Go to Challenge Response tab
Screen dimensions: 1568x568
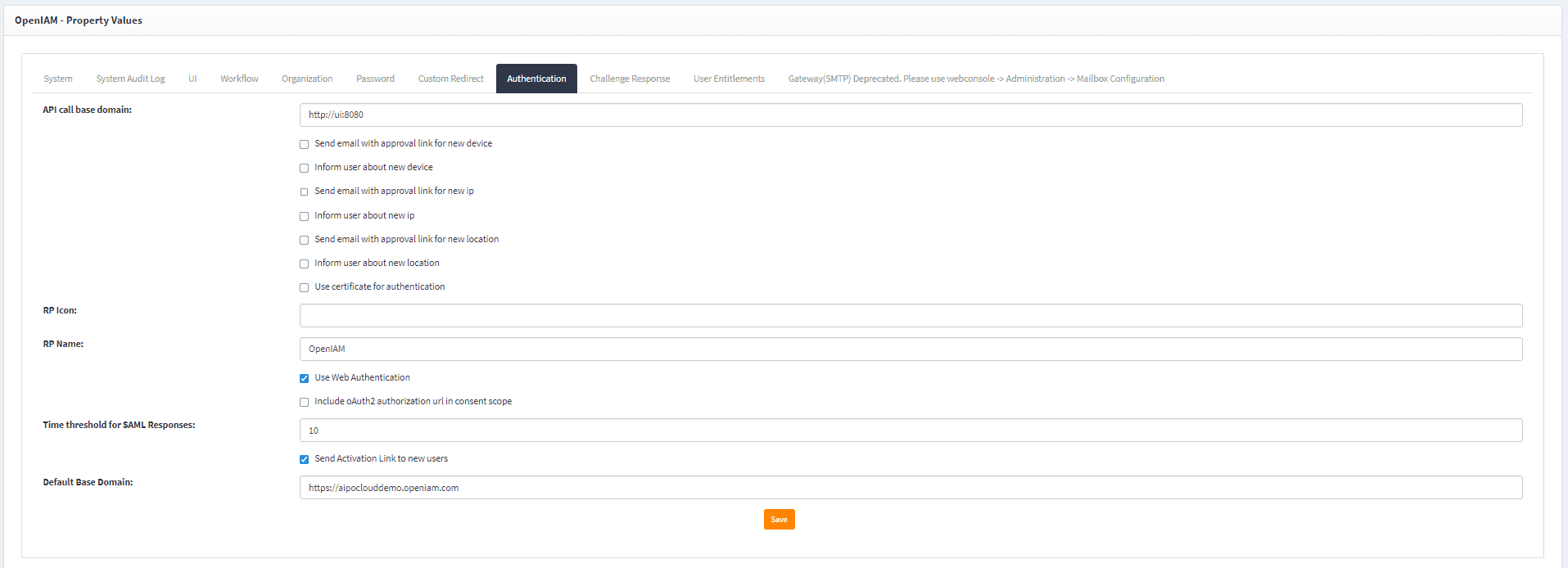(x=630, y=79)
